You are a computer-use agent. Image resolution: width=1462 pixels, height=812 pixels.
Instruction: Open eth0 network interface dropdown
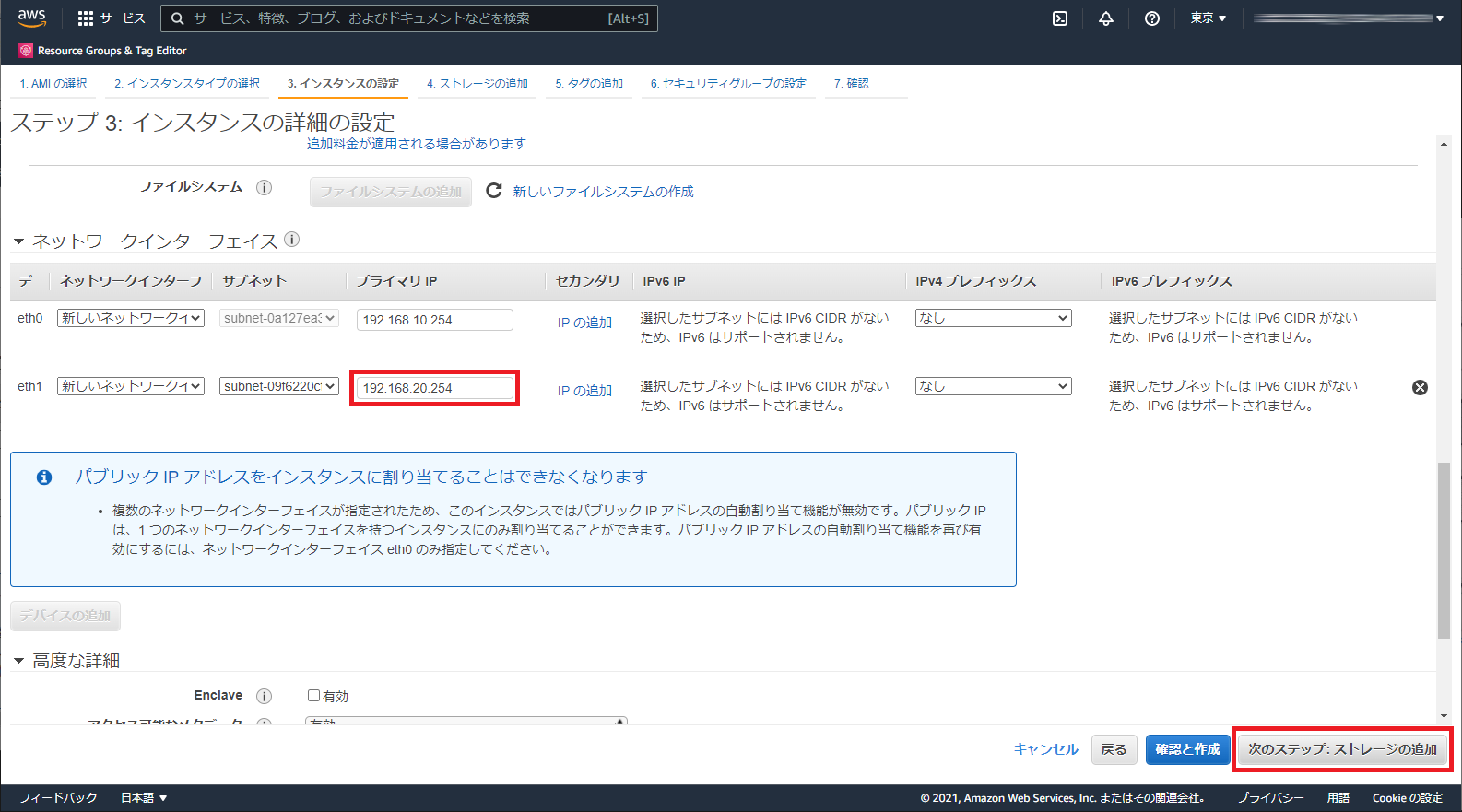[x=131, y=318]
